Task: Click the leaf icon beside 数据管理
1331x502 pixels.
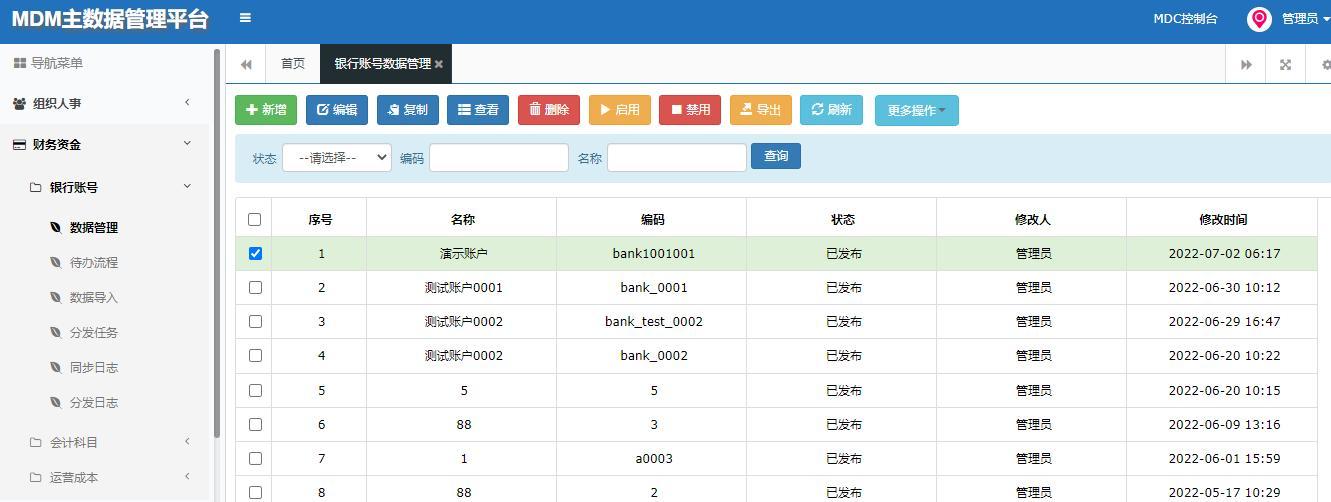Action: pyautogui.click(x=56, y=227)
